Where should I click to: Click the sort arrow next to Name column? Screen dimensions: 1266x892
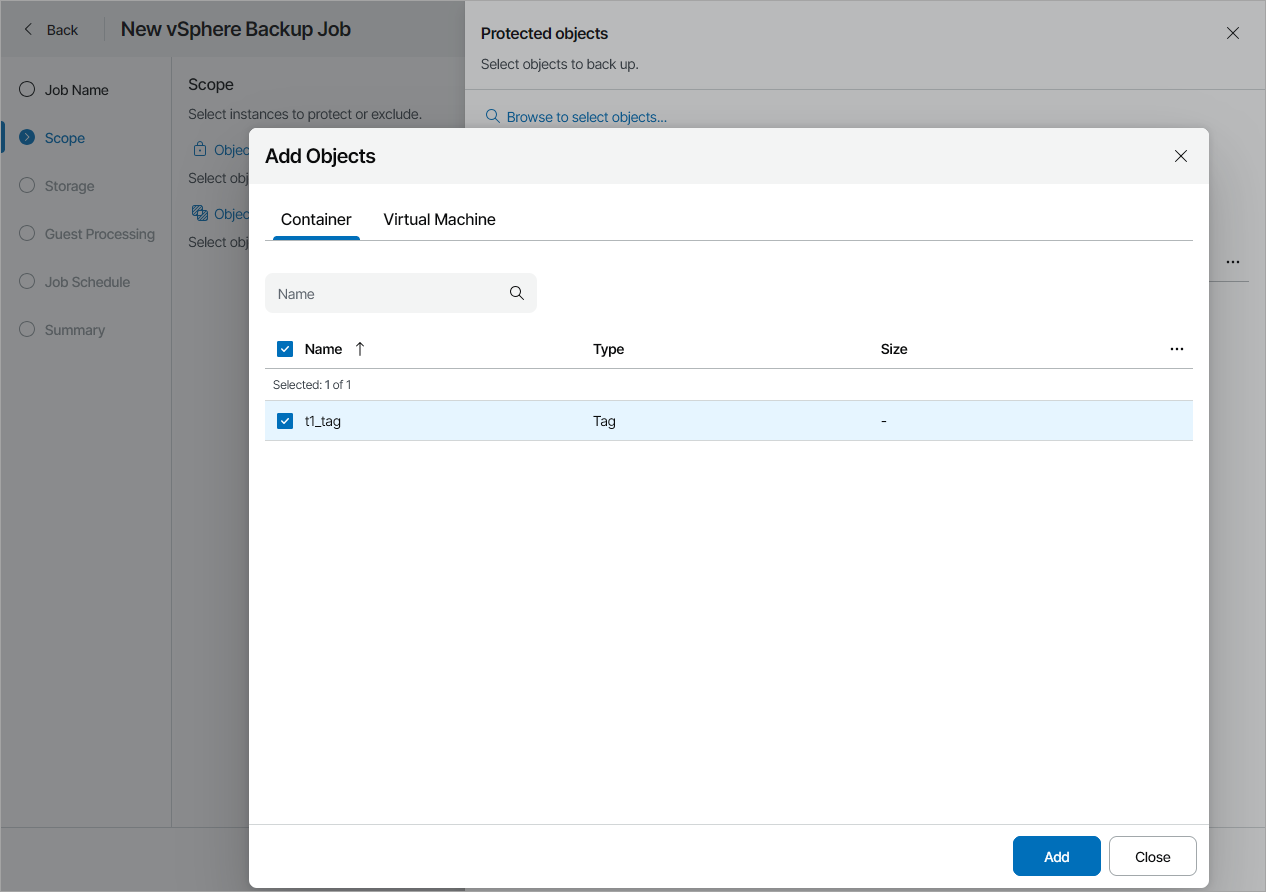point(360,349)
